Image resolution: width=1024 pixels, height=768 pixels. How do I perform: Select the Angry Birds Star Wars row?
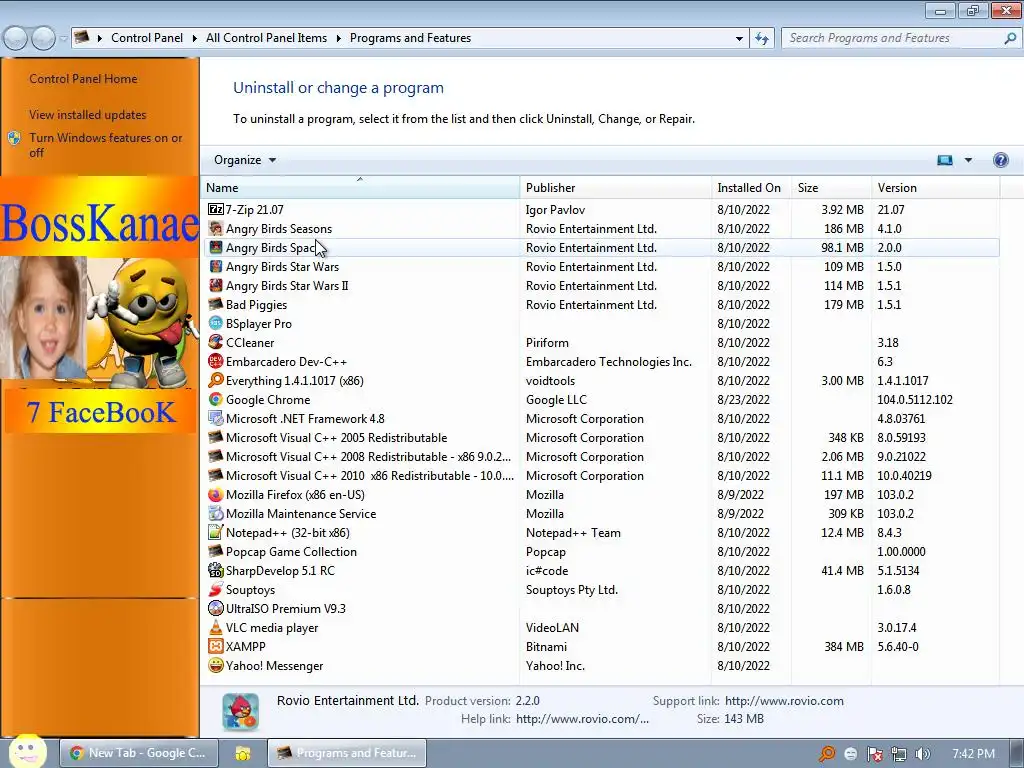click(x=601, y=266)
